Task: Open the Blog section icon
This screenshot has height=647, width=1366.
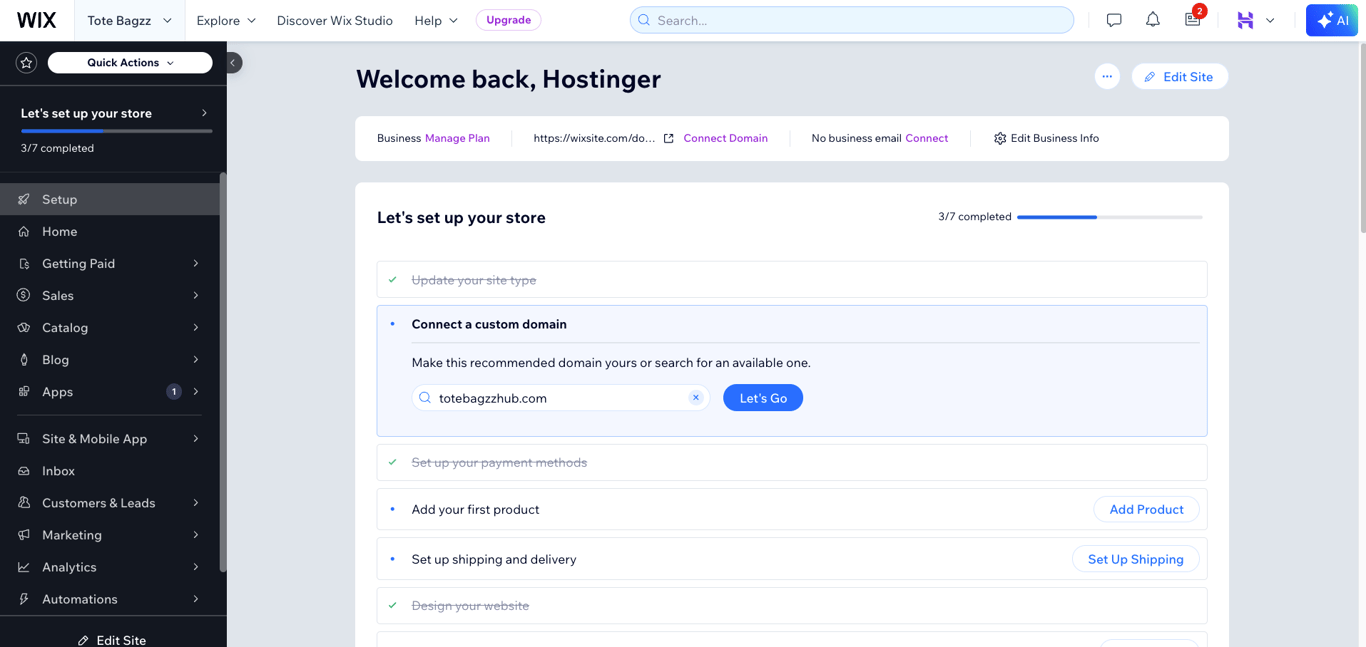Action: tap(22, 359)
